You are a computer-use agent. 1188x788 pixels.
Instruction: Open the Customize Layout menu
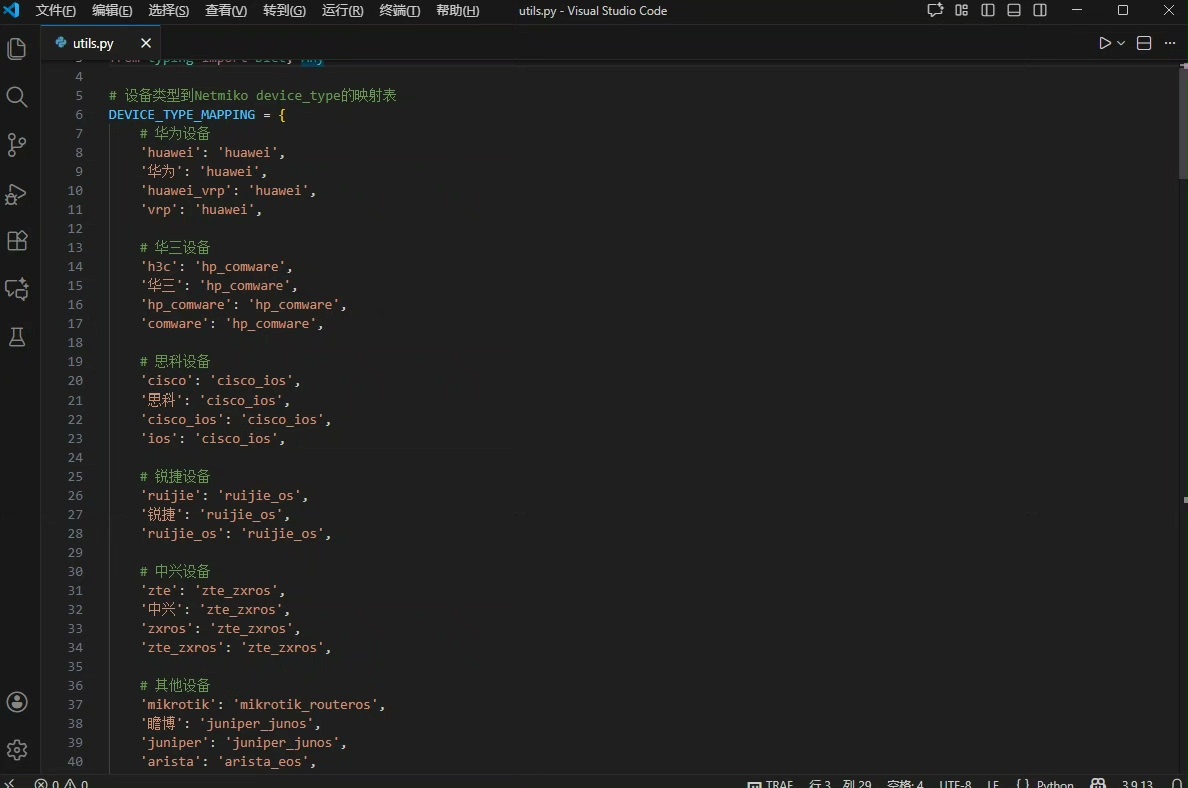961,11
